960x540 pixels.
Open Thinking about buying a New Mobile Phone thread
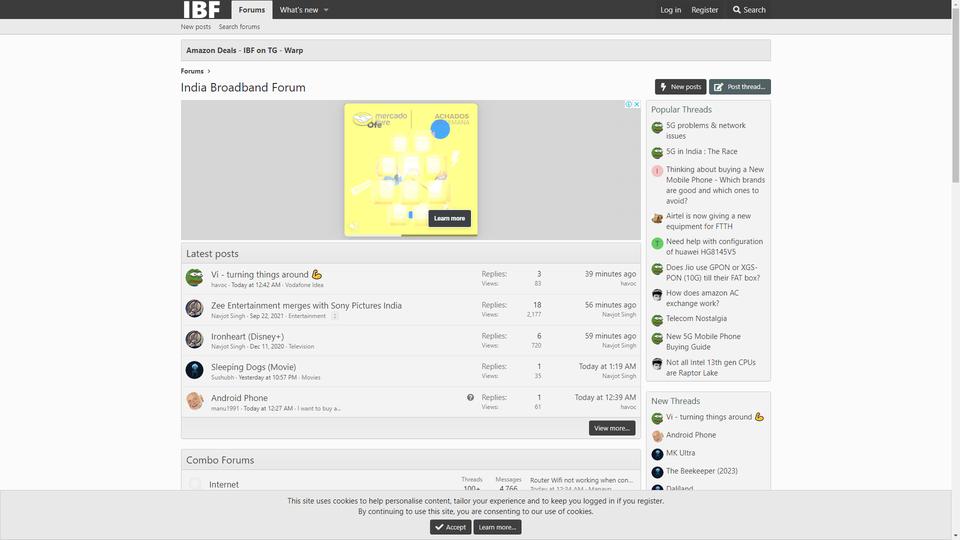[x=715, y=185]
